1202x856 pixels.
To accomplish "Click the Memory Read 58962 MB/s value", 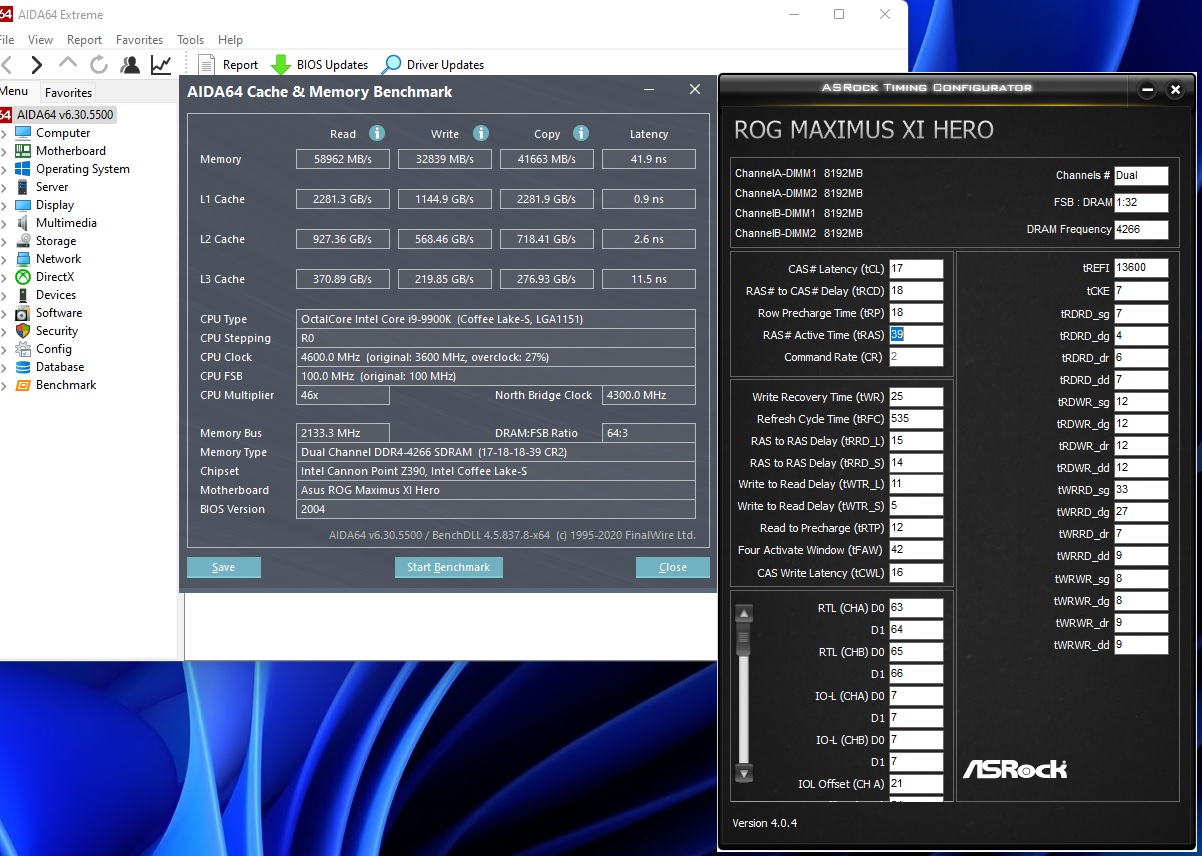I will point(343,159).
